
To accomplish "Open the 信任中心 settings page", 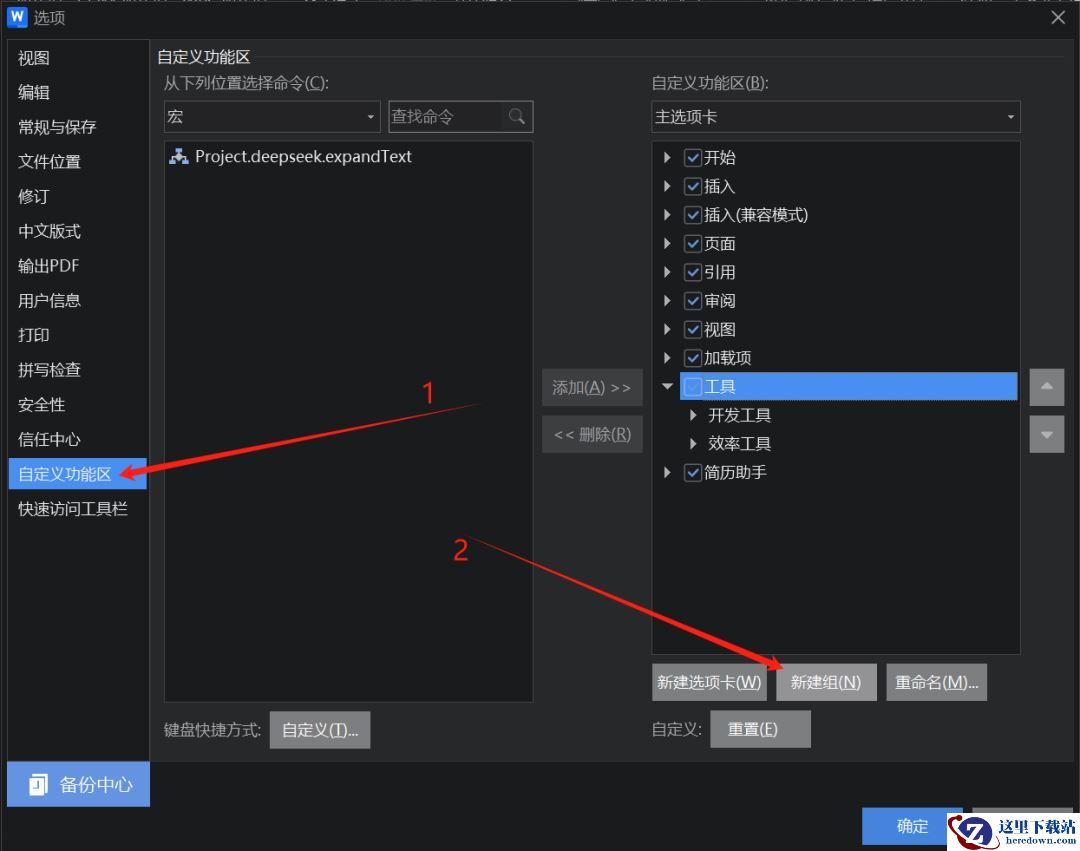I will (49, 439).
